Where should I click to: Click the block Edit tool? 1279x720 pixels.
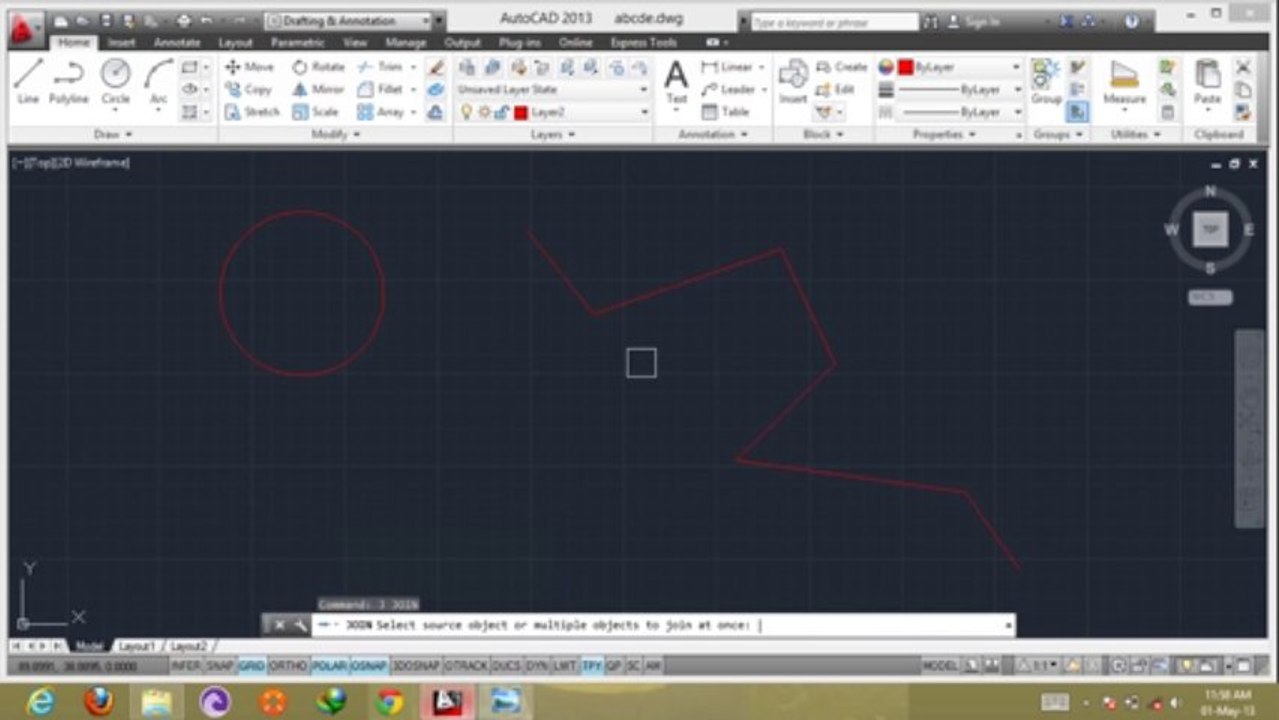tap(836, 89)
